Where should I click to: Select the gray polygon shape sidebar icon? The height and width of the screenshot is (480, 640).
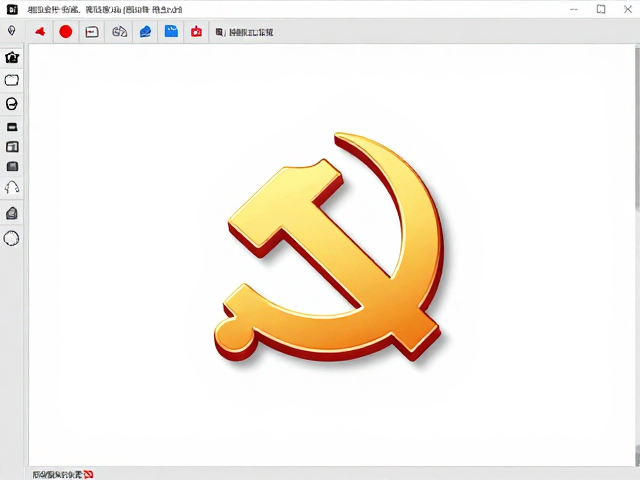(12, 213)
